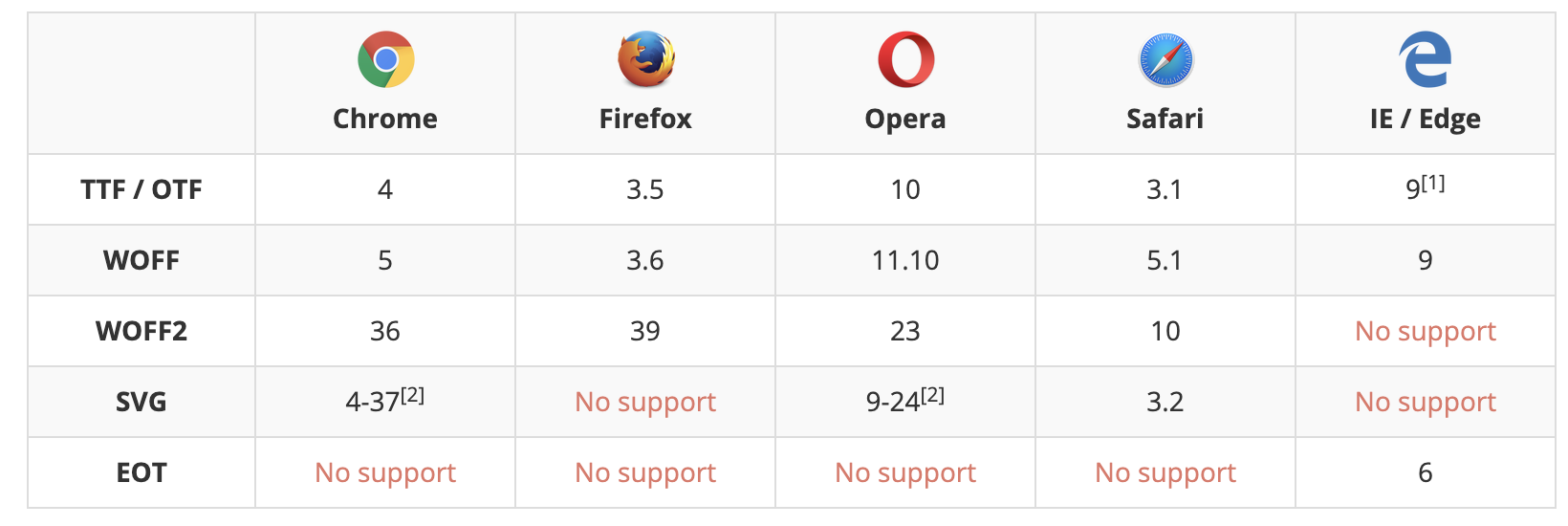
Task: Click Opera WOFF version 11.10
Action: tap(905, 260)
